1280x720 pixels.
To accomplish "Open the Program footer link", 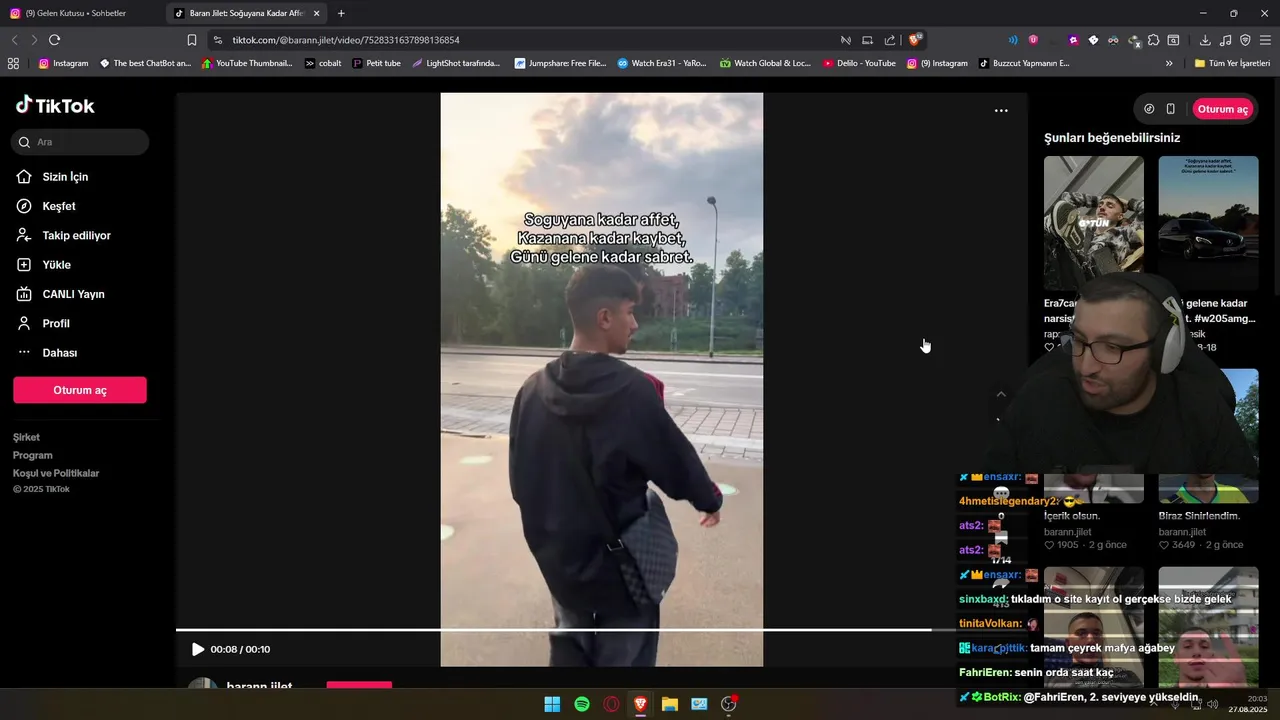I will (33, 455).
